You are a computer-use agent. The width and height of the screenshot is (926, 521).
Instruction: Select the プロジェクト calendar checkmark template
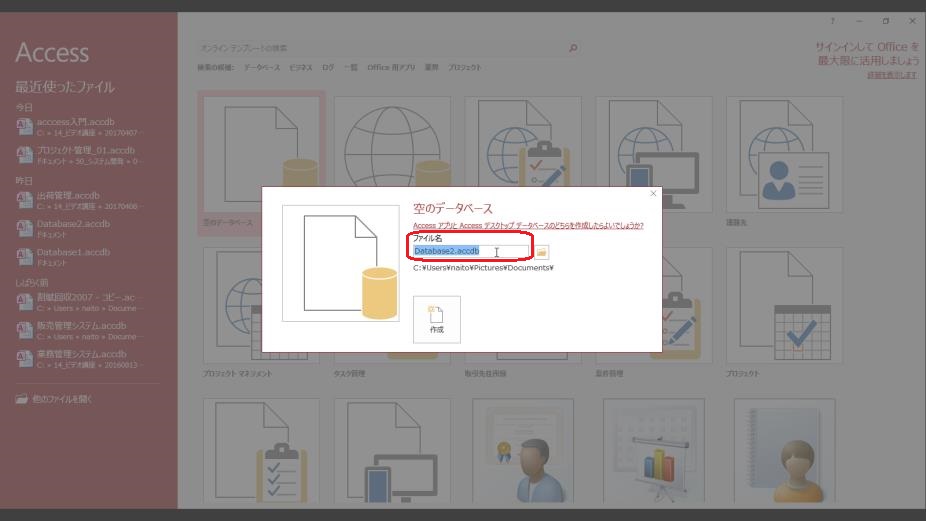point(784,313)
